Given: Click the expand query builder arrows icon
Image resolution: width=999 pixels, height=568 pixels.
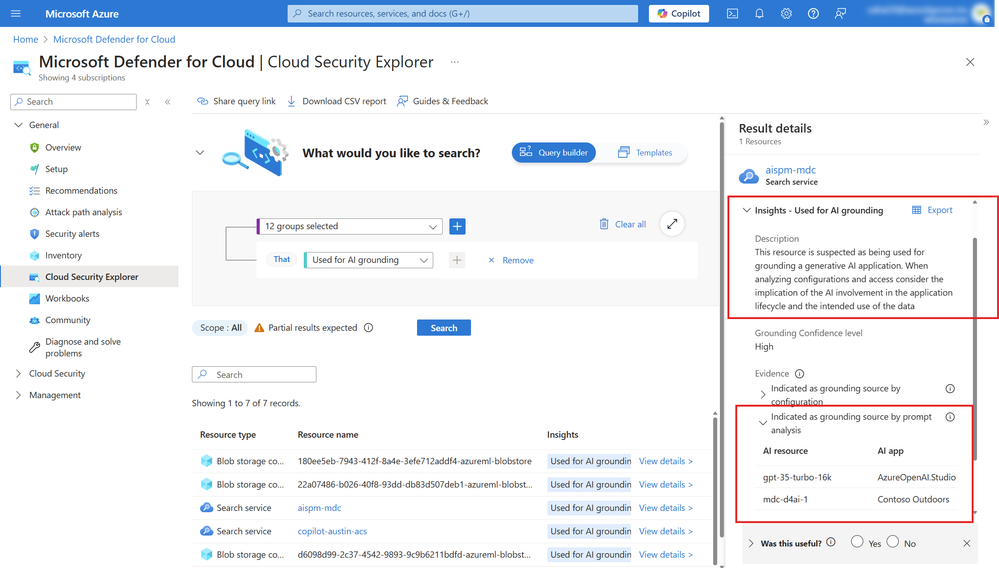Looking at the screenshot, I should tap(672, 224).
